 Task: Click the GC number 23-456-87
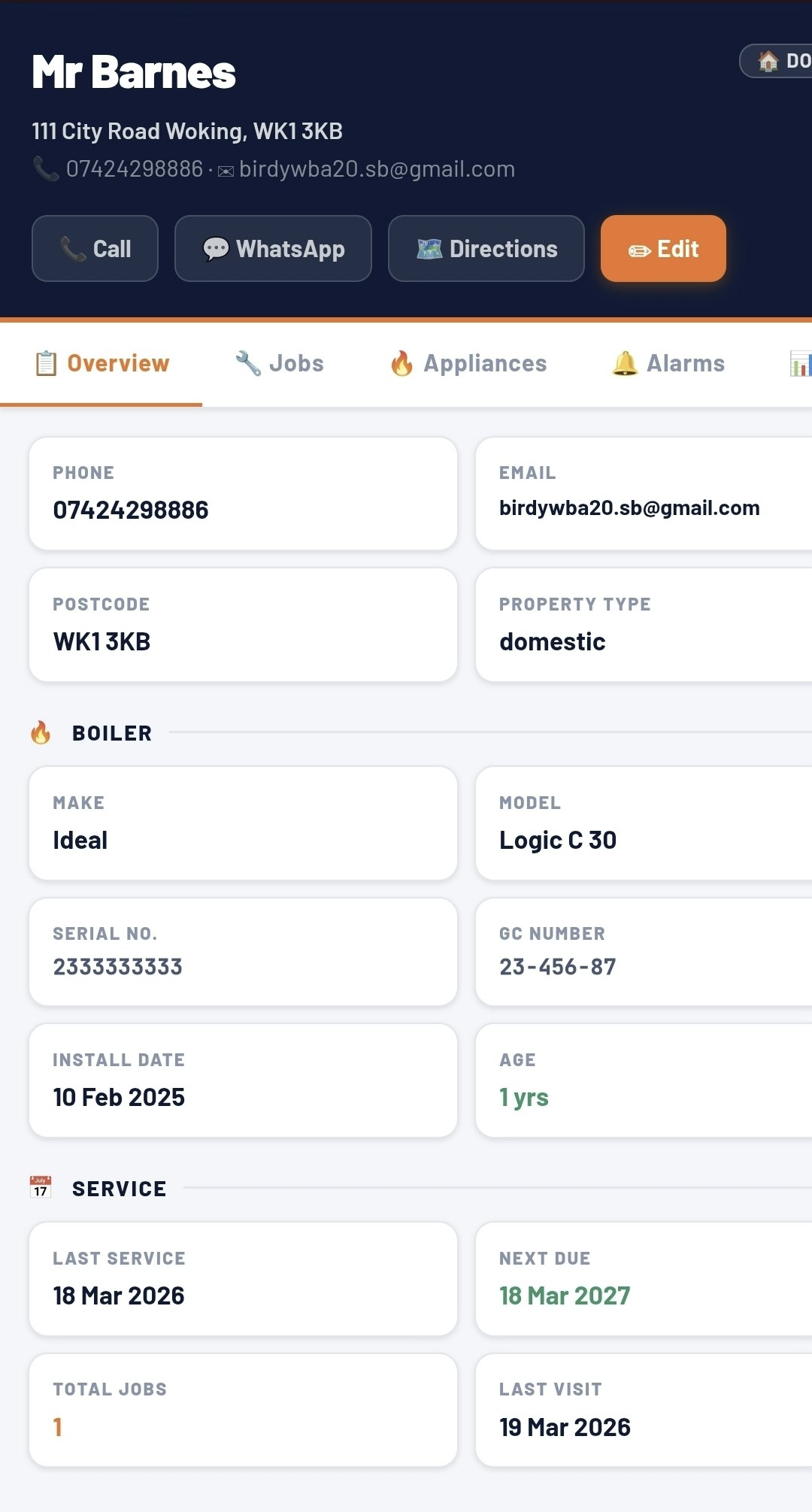pyautogui.click(x=558, y=966)
